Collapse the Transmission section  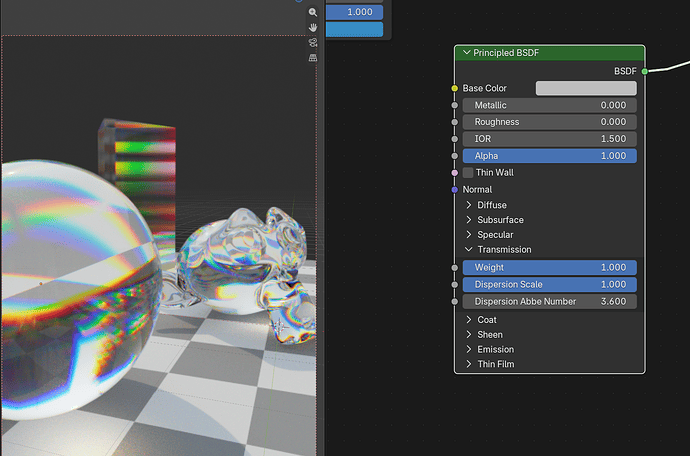[x=469, y=250]
